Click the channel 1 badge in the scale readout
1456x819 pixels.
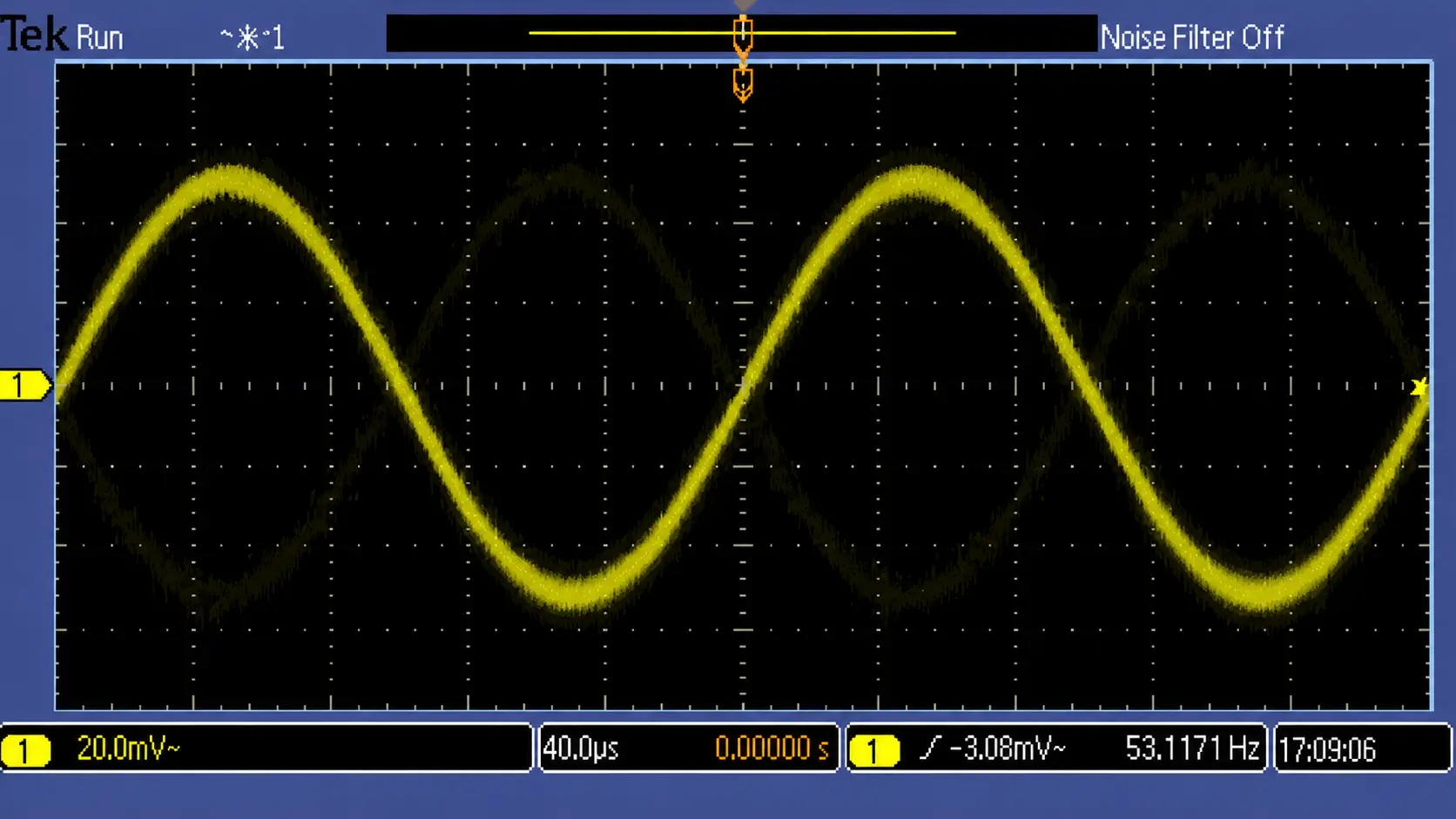point(25,750)
